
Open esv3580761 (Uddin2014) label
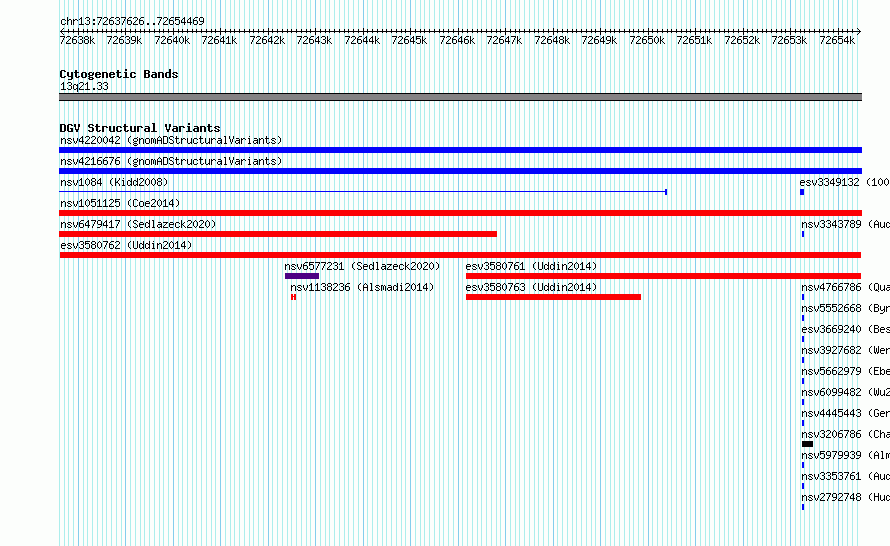(x=531, y=266)
